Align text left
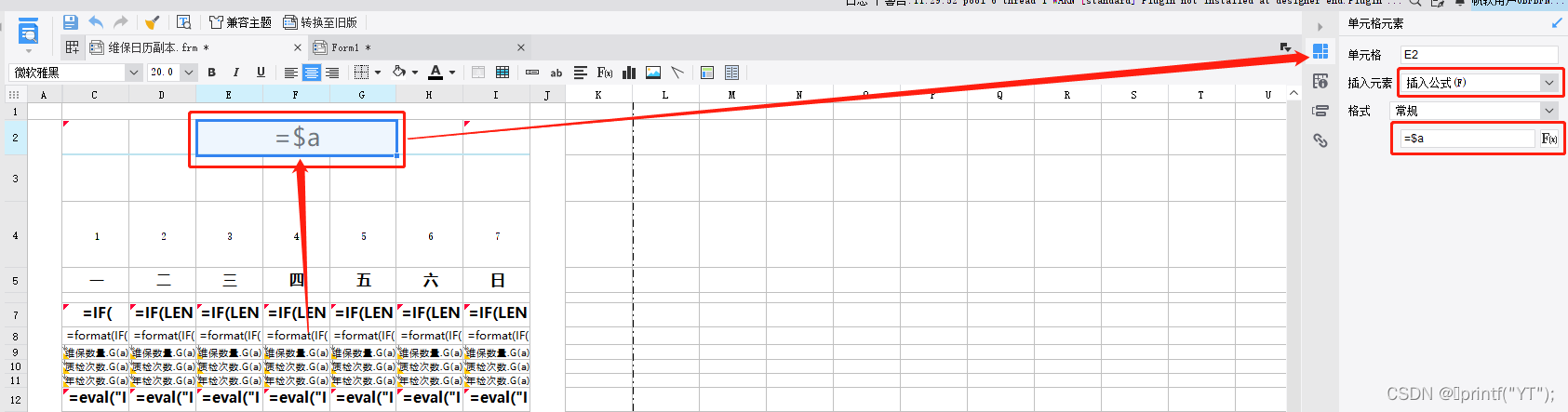 tap(291, 73)
